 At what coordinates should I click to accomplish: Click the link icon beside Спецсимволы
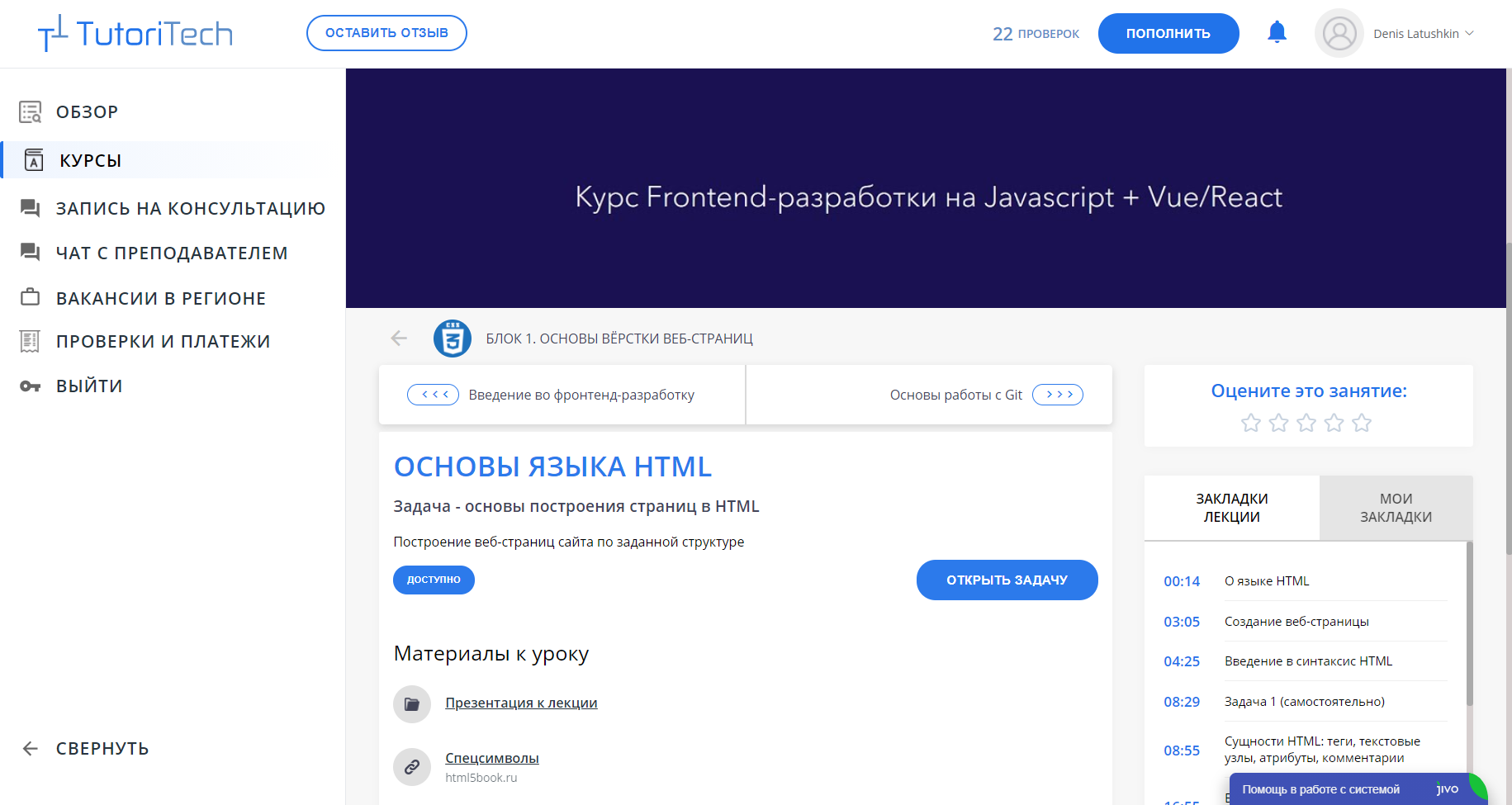tap(412, 767)
